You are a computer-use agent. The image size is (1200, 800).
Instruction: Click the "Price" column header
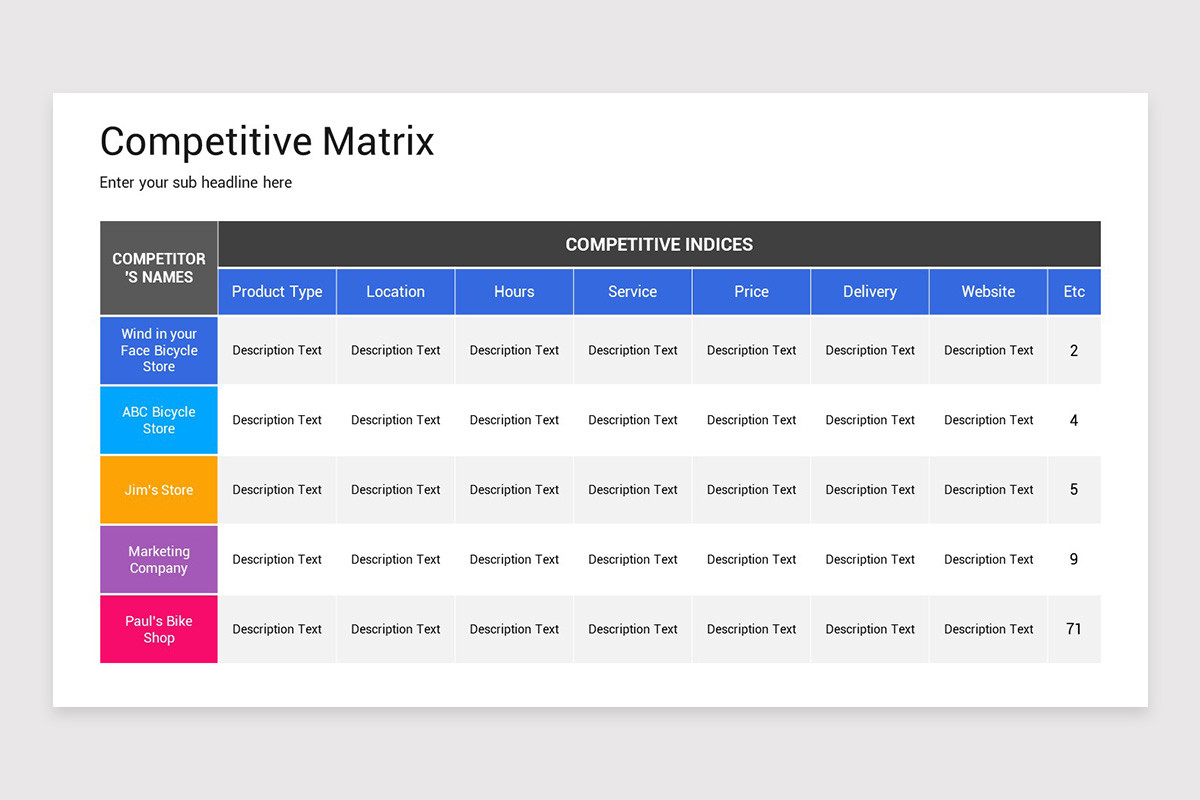[x=750, y=291]
